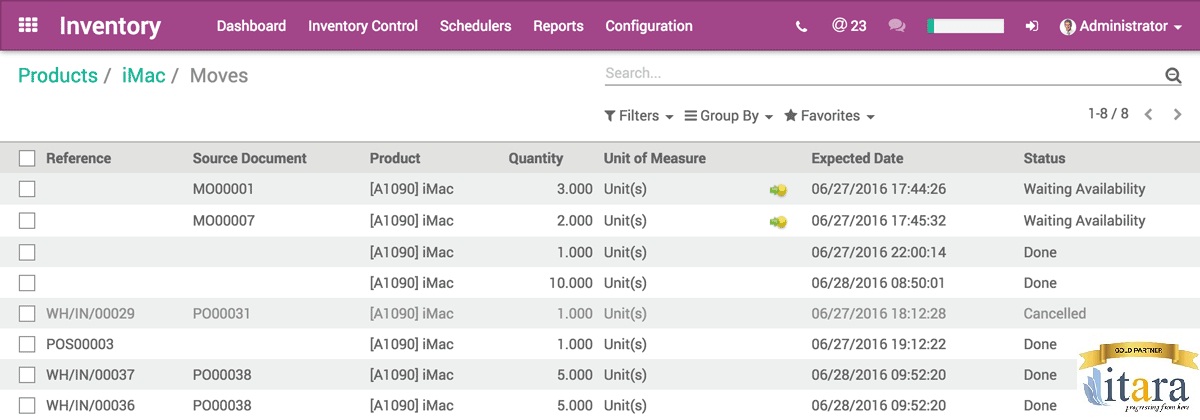This screenshot has width=1200, height=420.
Task: Sort by Expected Date column header
Action: click(x=857, y=158)
